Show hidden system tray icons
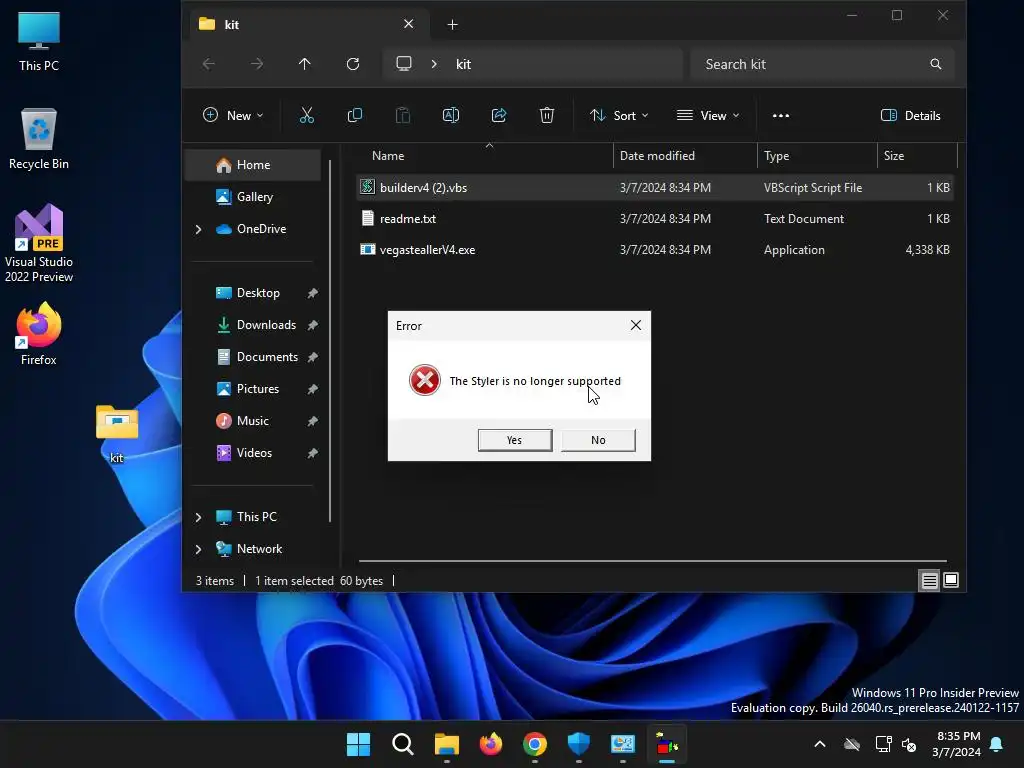Image resolution: width=1024 pixels, height=768 pixels. pos(820,744)
